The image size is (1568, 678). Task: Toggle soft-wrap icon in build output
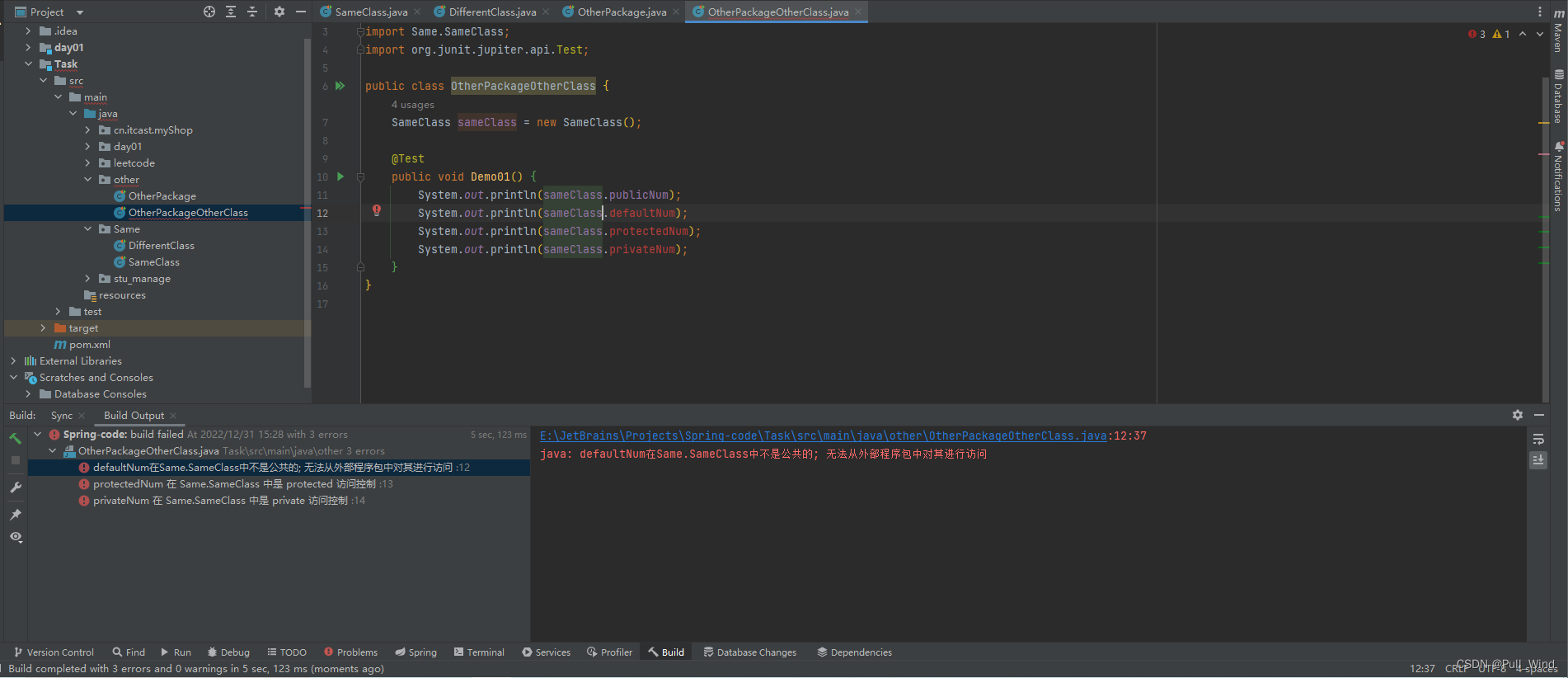point(1538,439)
